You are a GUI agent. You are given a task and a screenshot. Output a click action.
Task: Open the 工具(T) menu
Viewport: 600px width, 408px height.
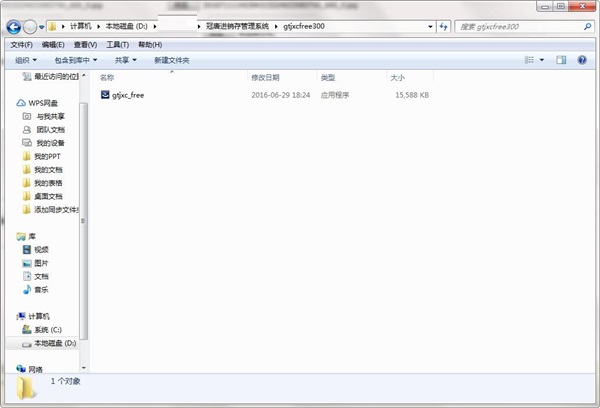(x=117, y=45)
